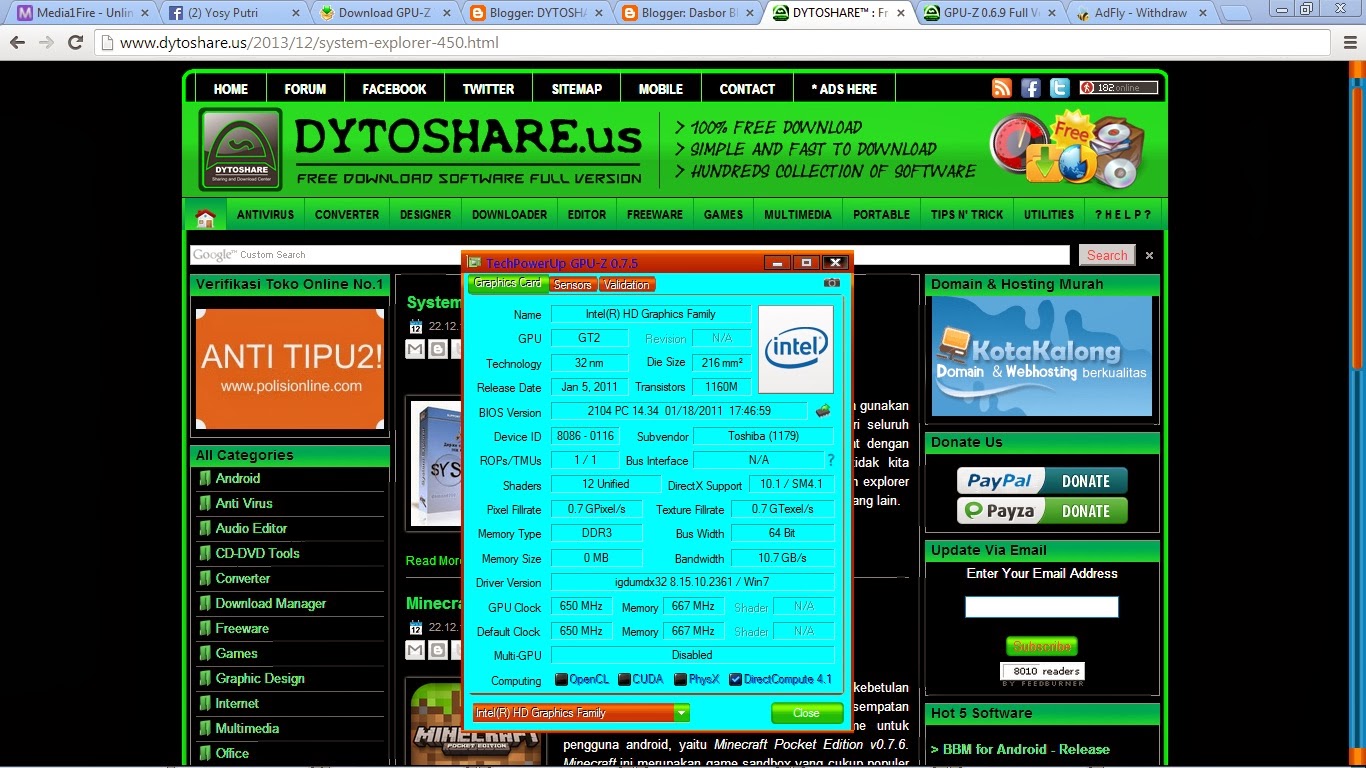Select the Driver Version igdumdx32 field
The height and width of the screenshot is (768, 1366).
point(692,582)
